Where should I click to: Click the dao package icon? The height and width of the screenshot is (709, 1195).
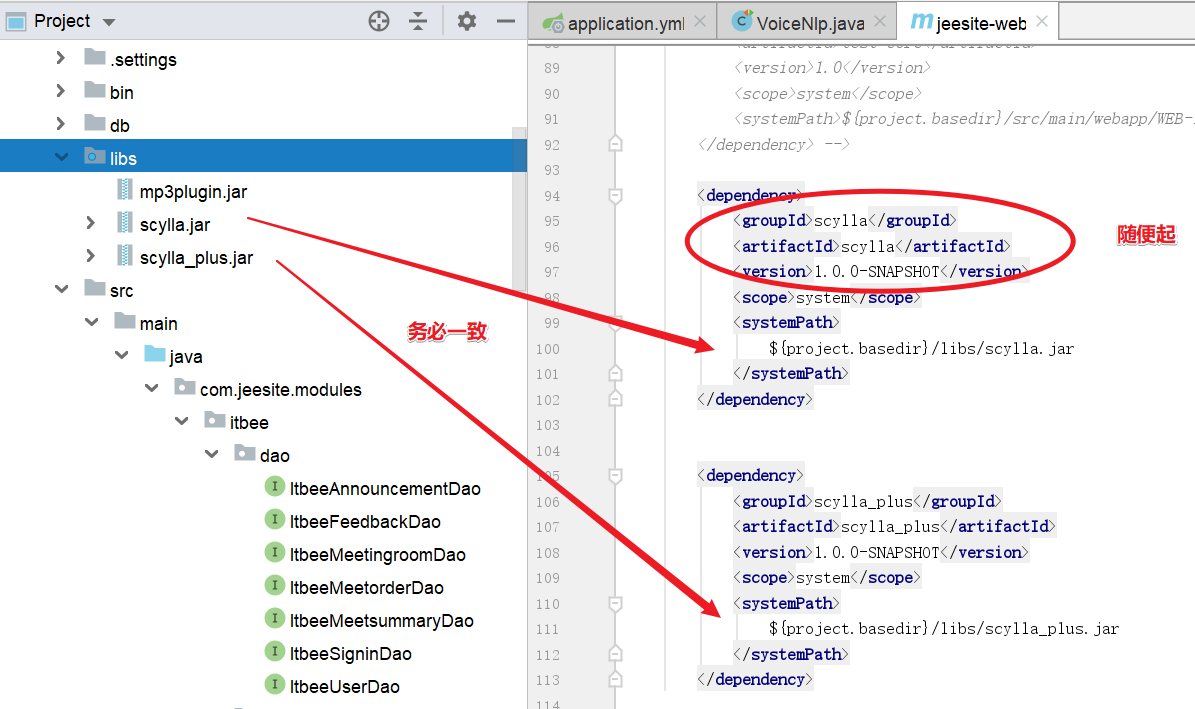point(245,452)
